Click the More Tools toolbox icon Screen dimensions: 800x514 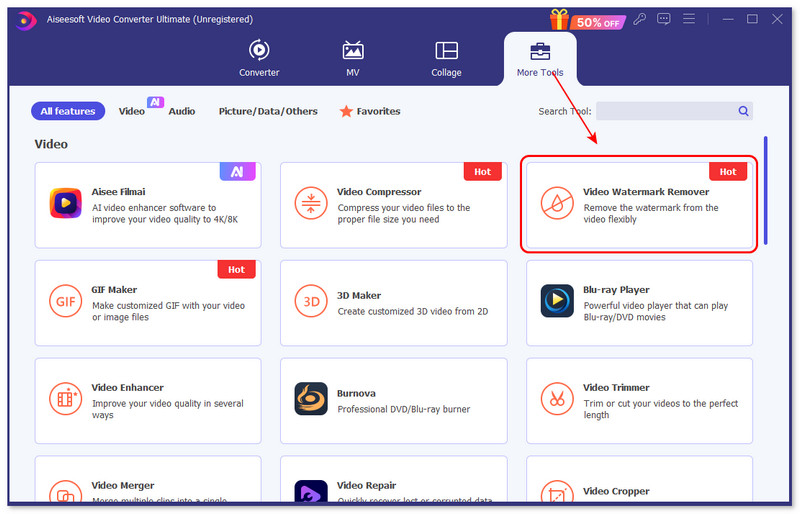click(x=540, y=52)
